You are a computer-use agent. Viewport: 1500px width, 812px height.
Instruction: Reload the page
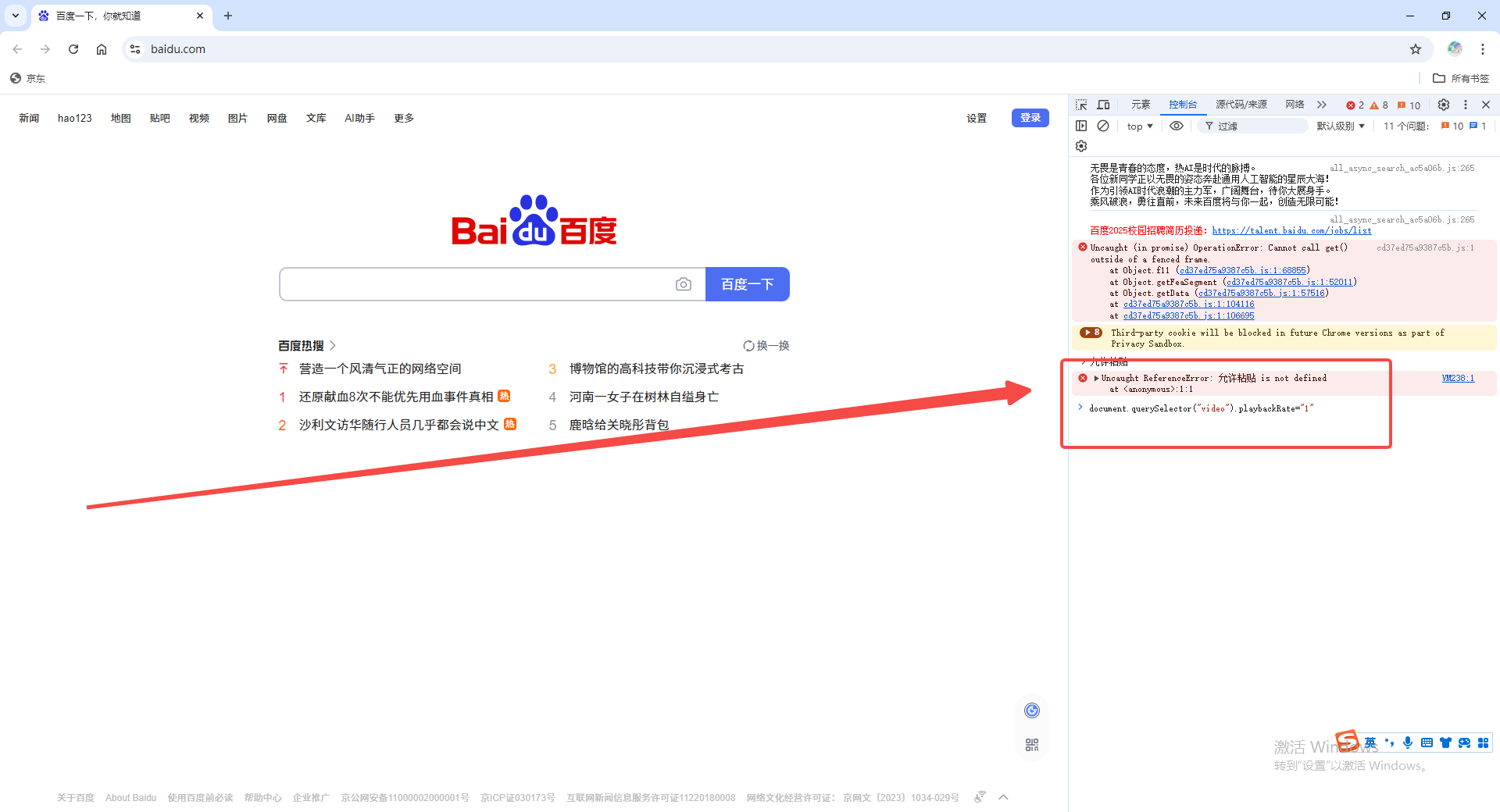coord(73,49)
